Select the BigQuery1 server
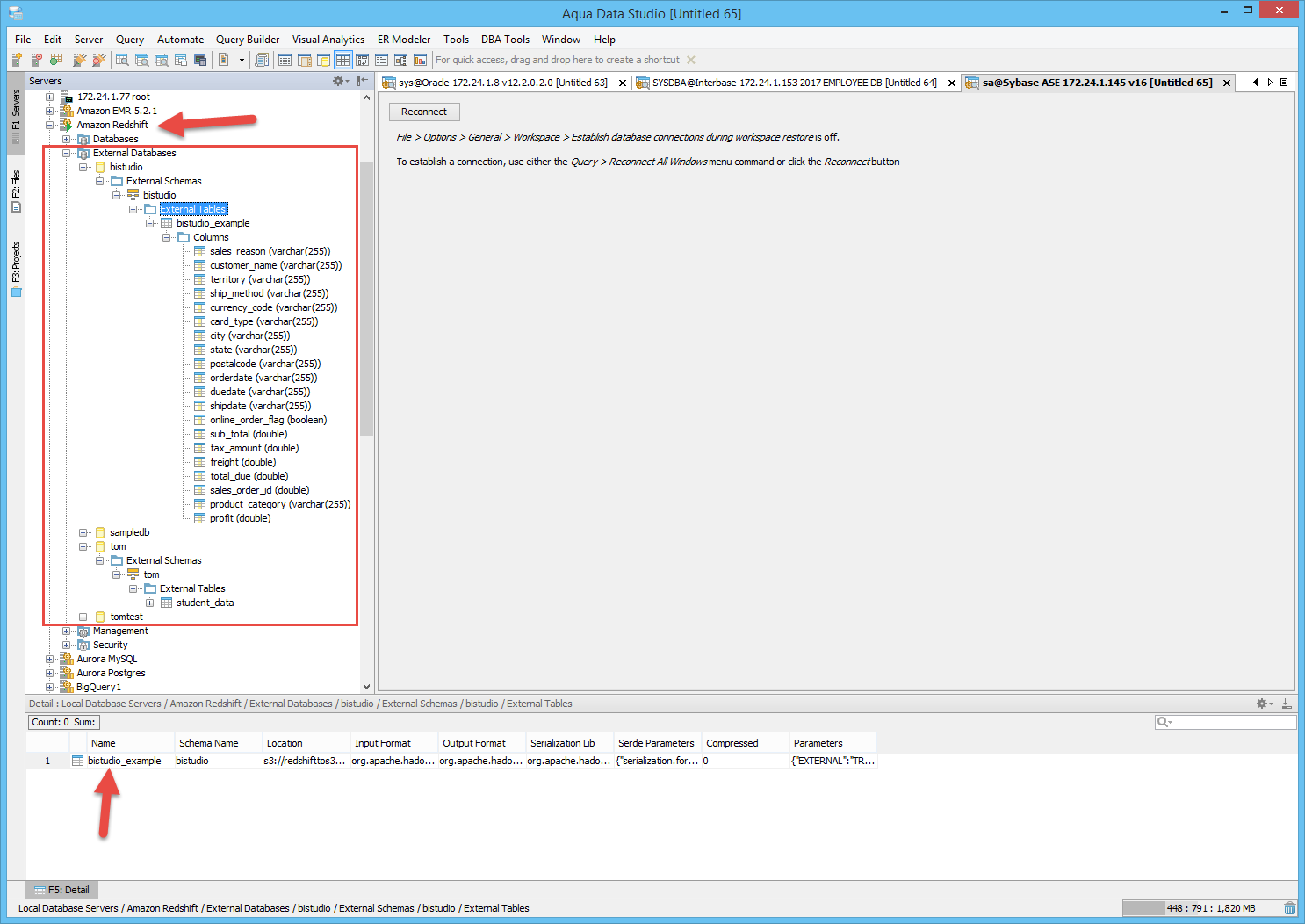 (99, 687)
